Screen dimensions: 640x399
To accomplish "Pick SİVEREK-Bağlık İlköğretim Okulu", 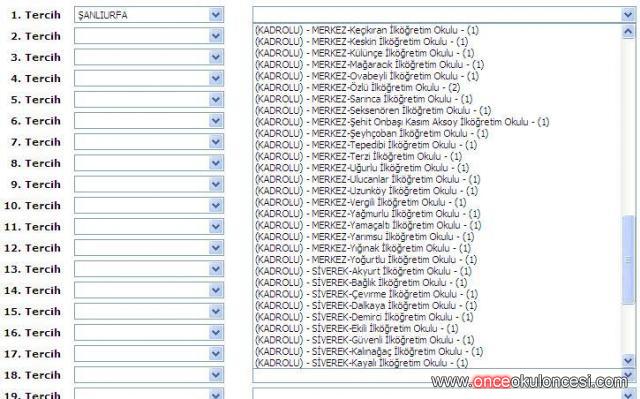I will 361,282.
